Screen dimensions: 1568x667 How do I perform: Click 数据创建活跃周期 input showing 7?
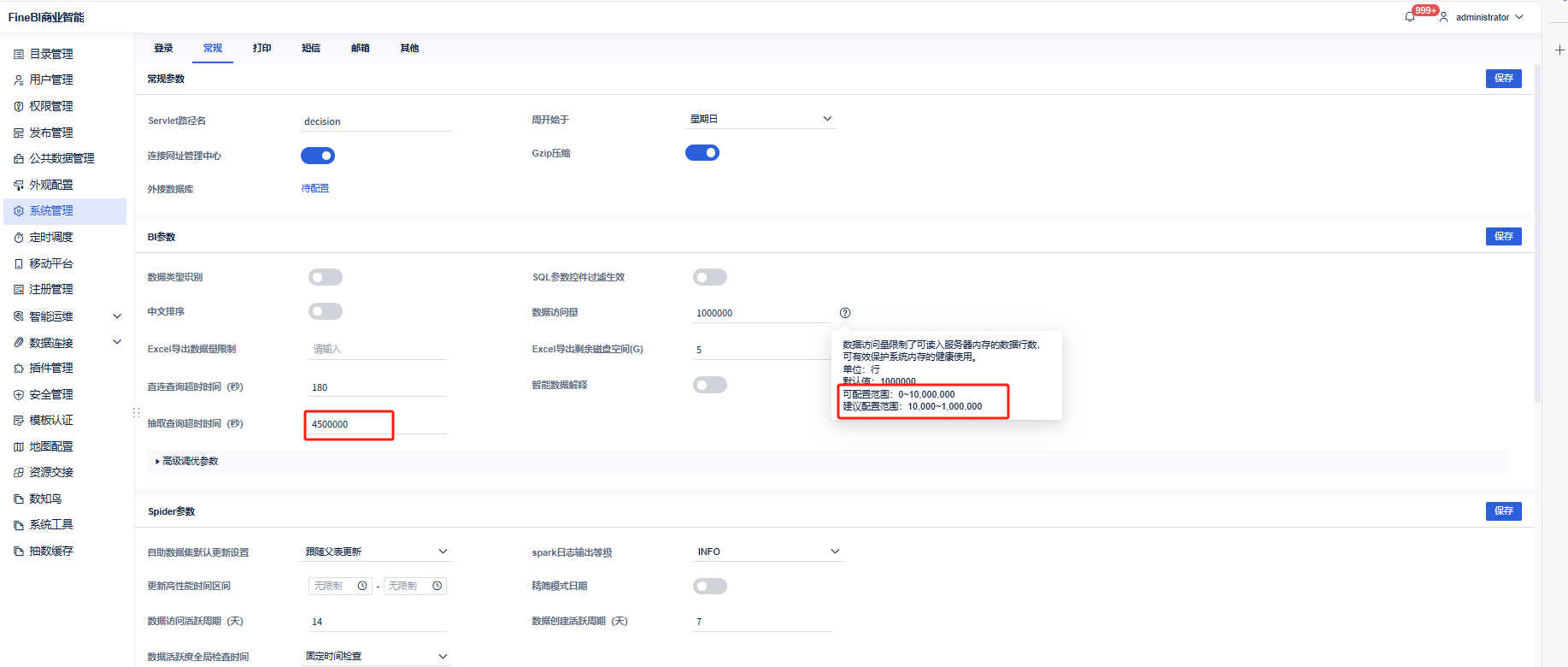(761, 622)
